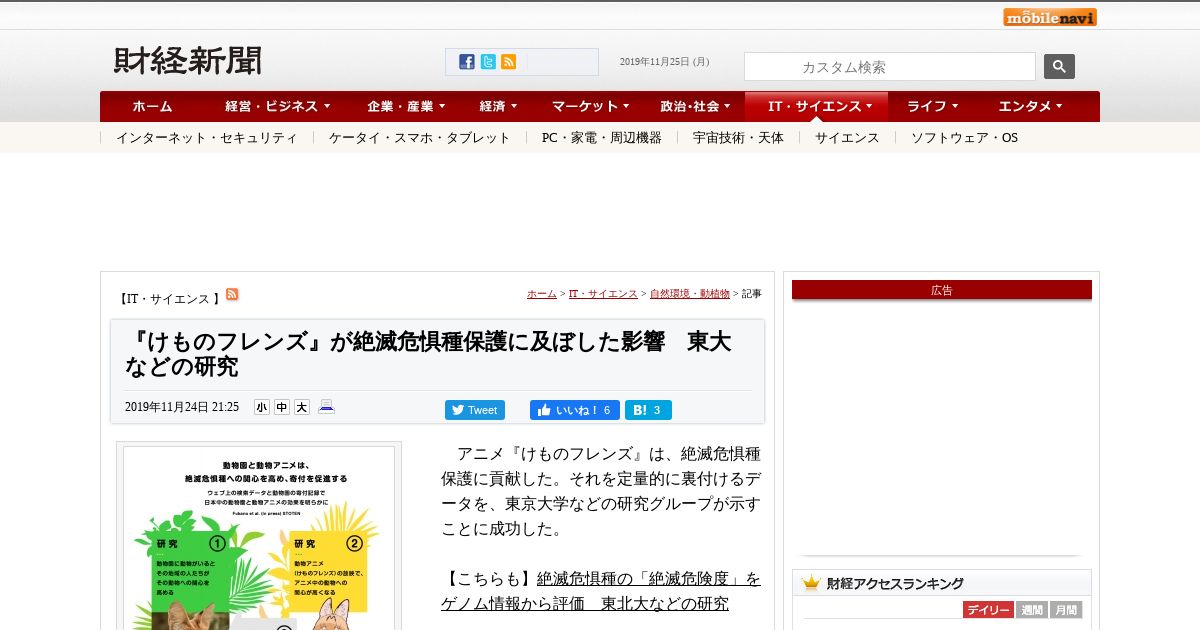The height and width of the screenshot is (630, 1200).
Task: Select the 月間 ranking tab
Action: (x=1066, y=610)
